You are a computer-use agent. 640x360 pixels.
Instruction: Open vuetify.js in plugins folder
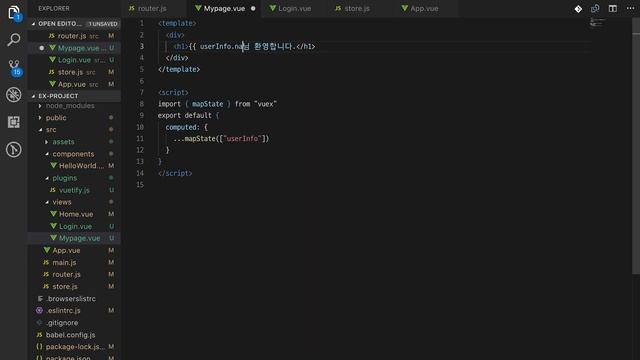[74, 190]
